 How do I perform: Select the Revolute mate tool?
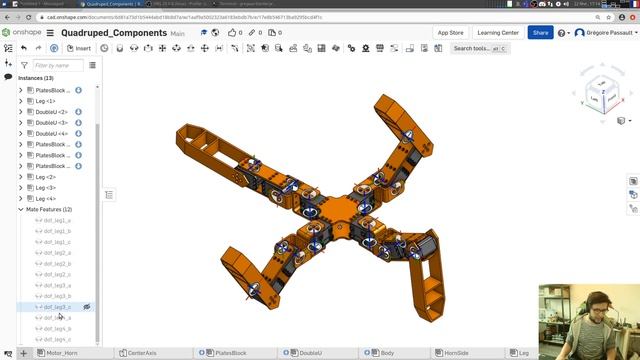pos(134,48)
